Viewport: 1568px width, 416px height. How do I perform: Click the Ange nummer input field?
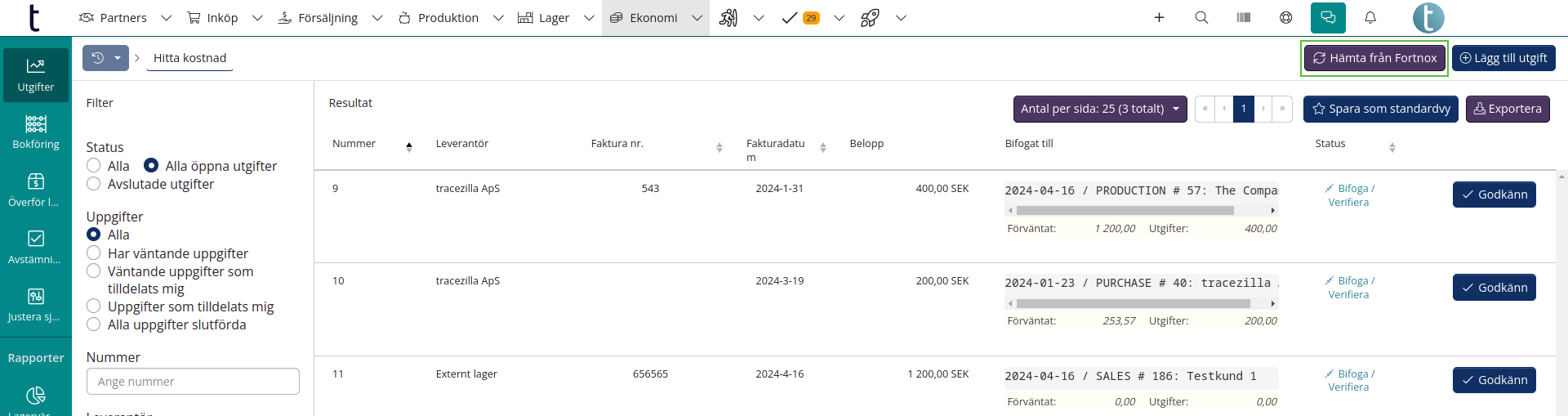click(193, 382)
